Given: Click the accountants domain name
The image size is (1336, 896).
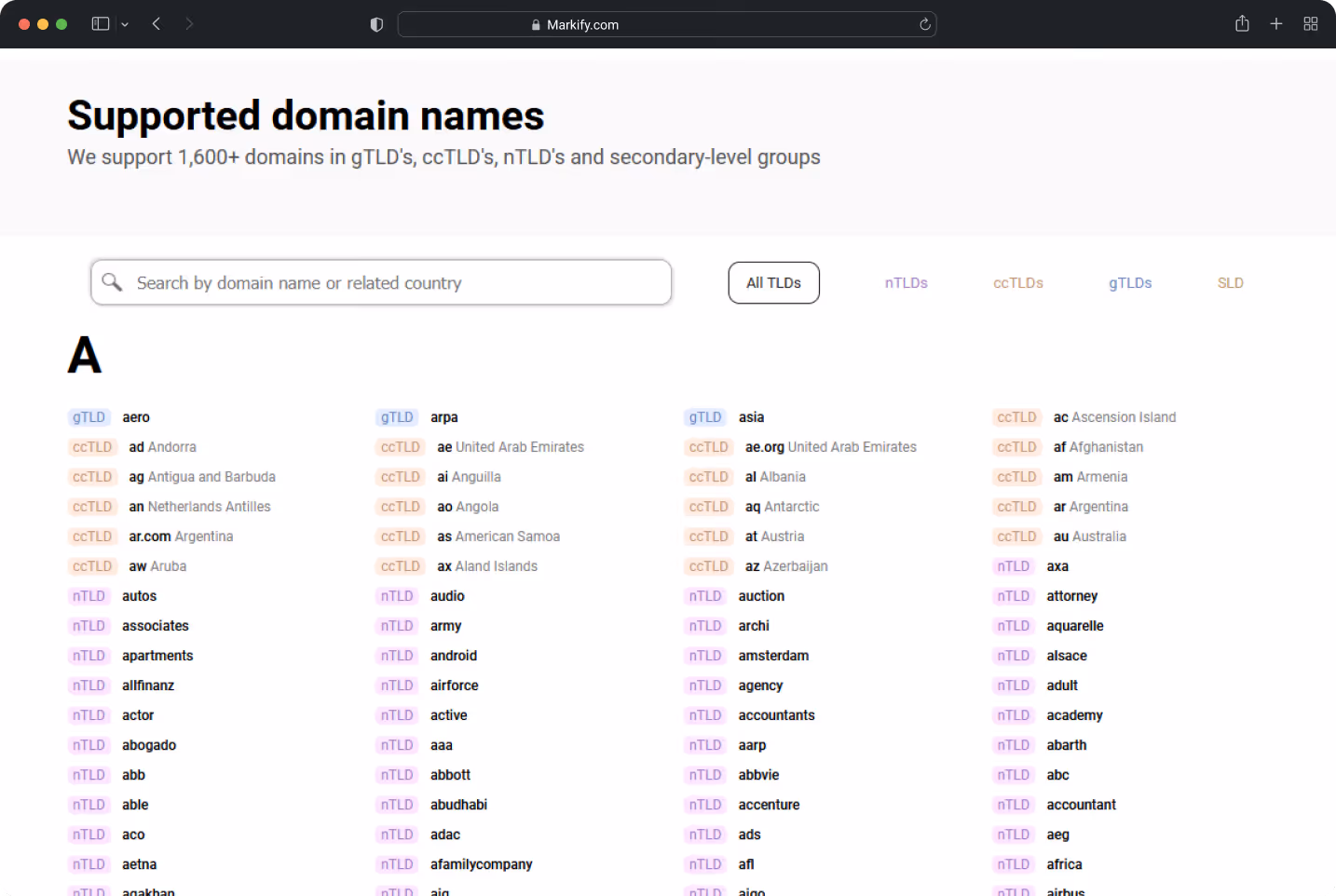Looking at the screenshot, I should (777, 715).
